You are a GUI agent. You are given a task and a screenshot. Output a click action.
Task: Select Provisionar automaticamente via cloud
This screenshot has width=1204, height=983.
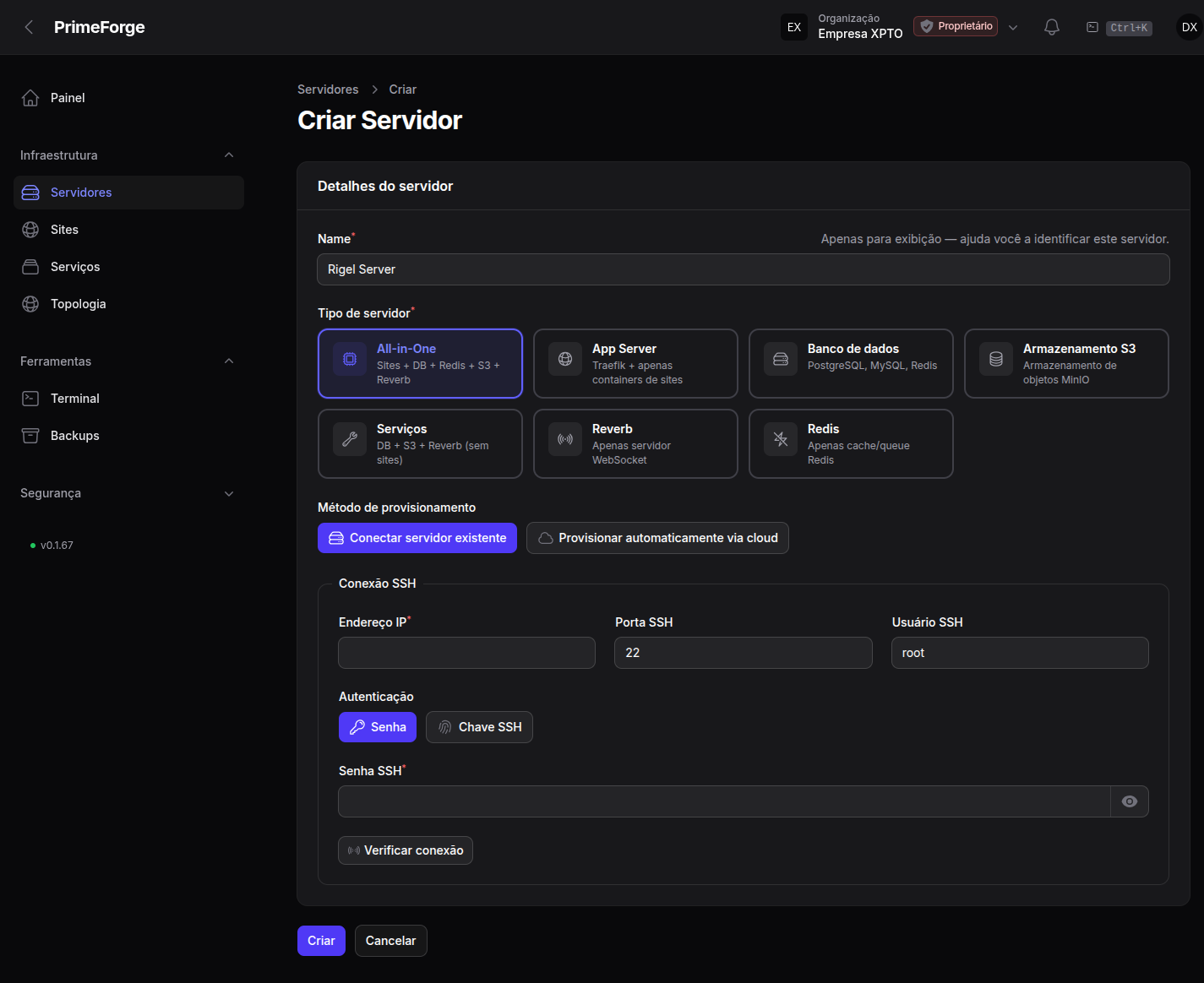coord(657,538)
